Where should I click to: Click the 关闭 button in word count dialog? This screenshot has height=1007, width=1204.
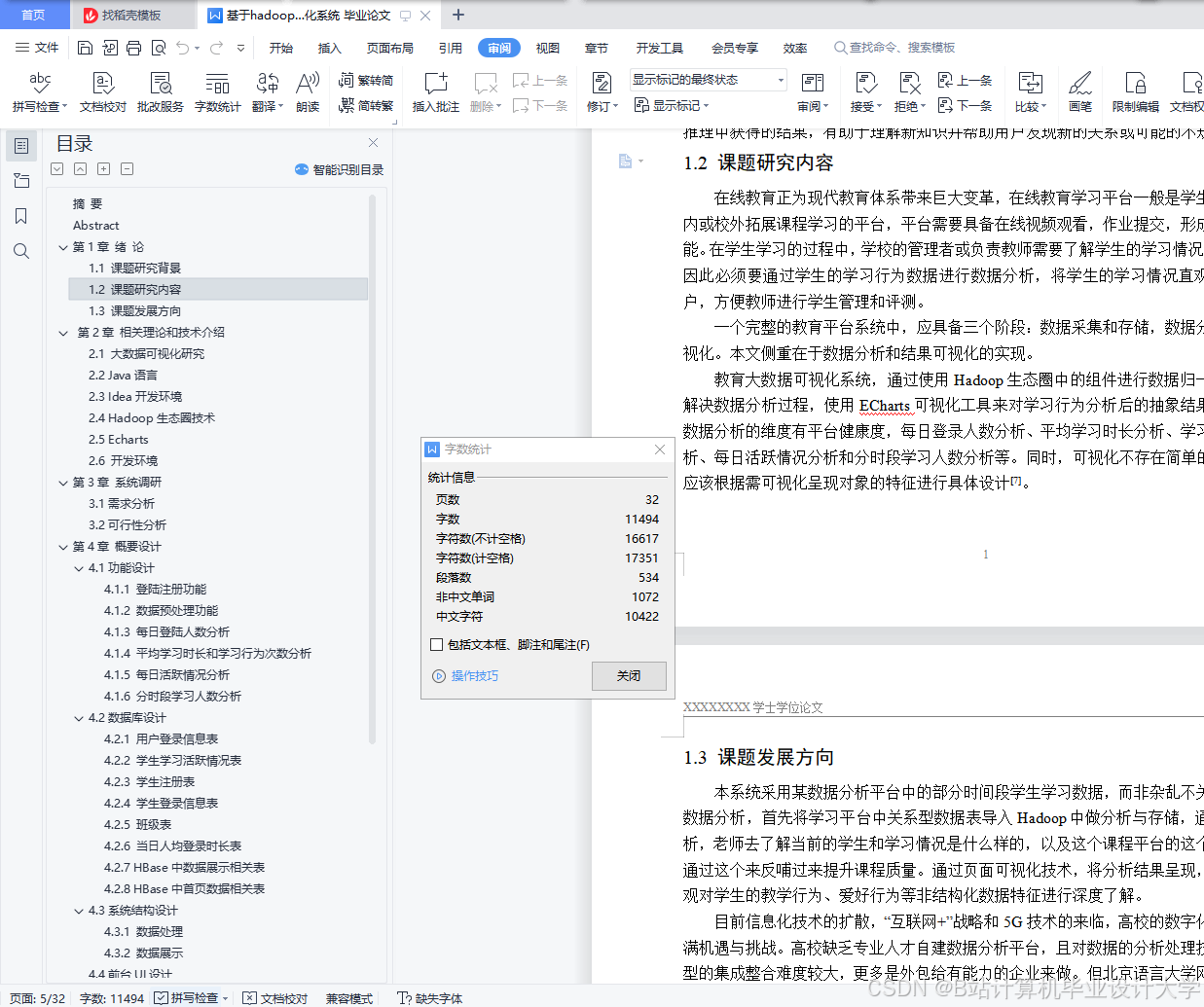(x=628, y=676)
